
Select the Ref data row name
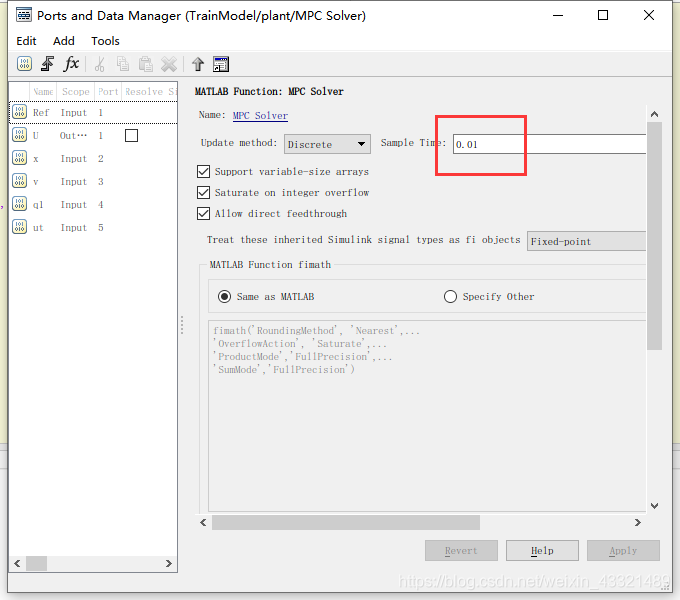click(41, 113)
